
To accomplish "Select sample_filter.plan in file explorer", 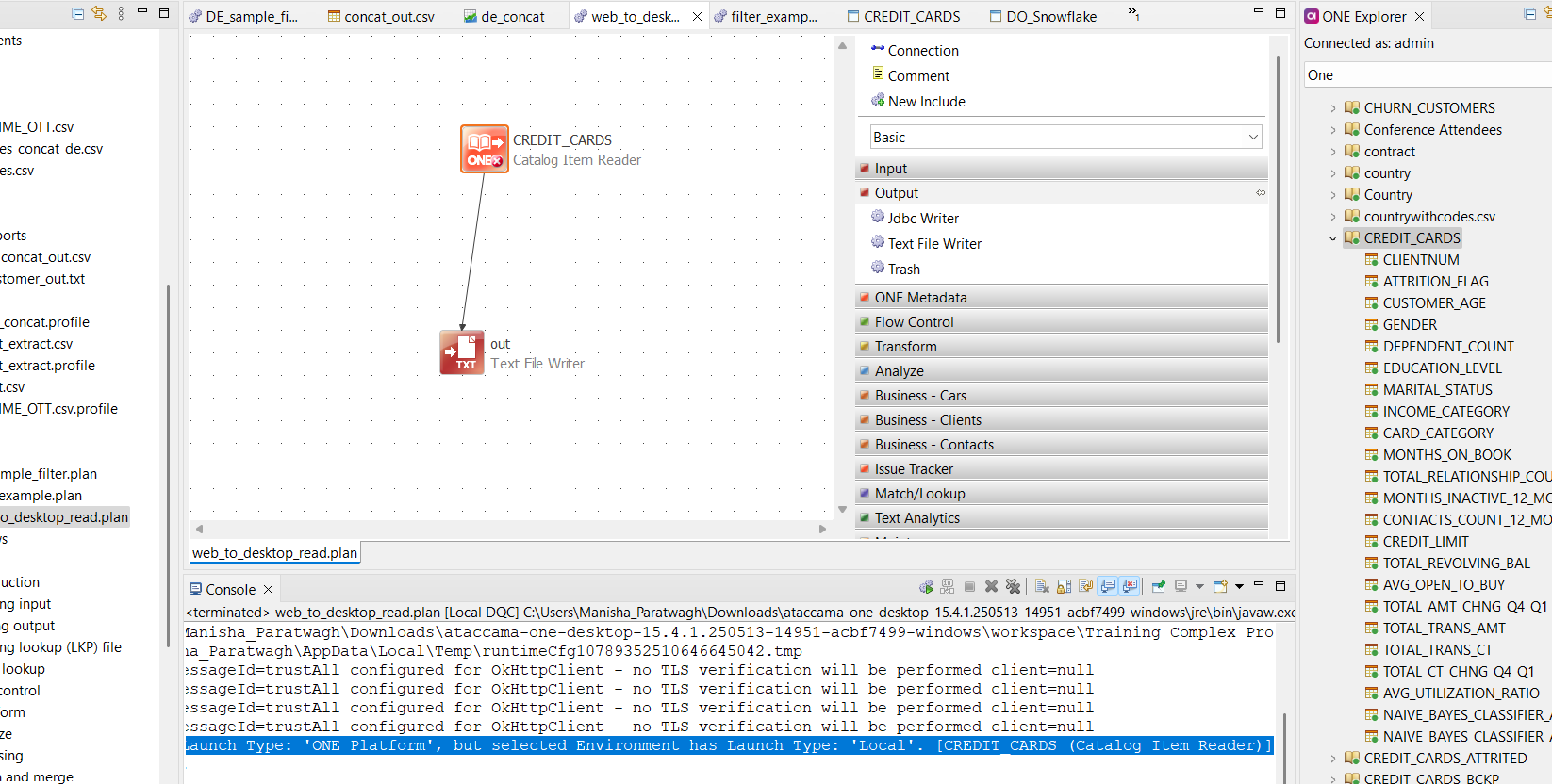I will (48, 474).
